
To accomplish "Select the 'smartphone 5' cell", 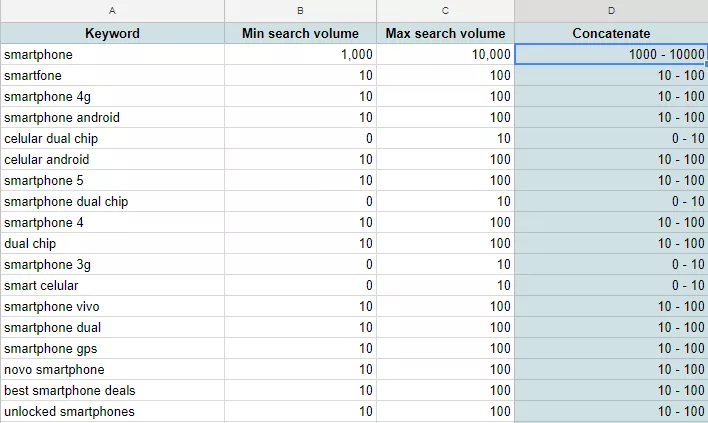I will click(x=112, y=181).
